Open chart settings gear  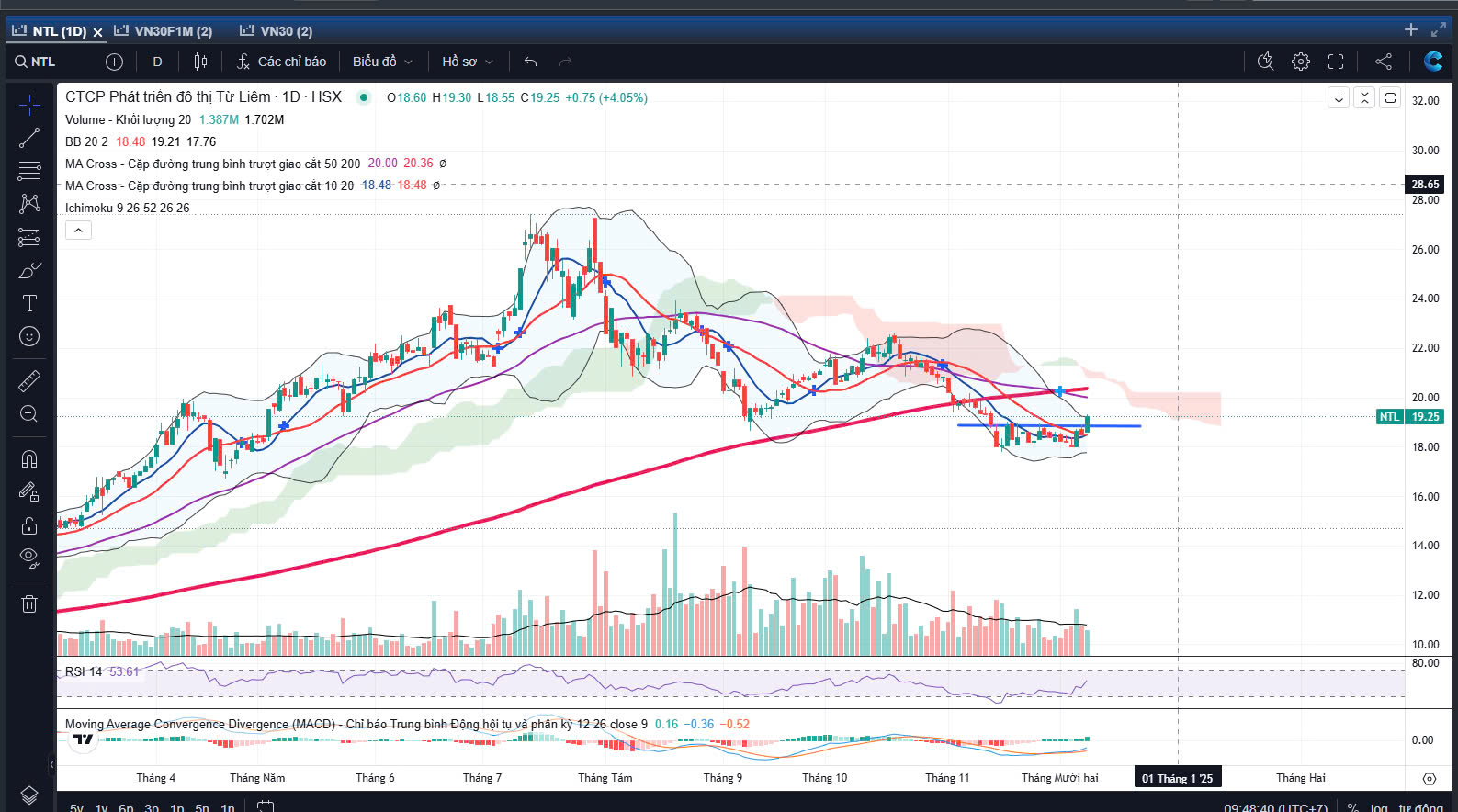1301,62
